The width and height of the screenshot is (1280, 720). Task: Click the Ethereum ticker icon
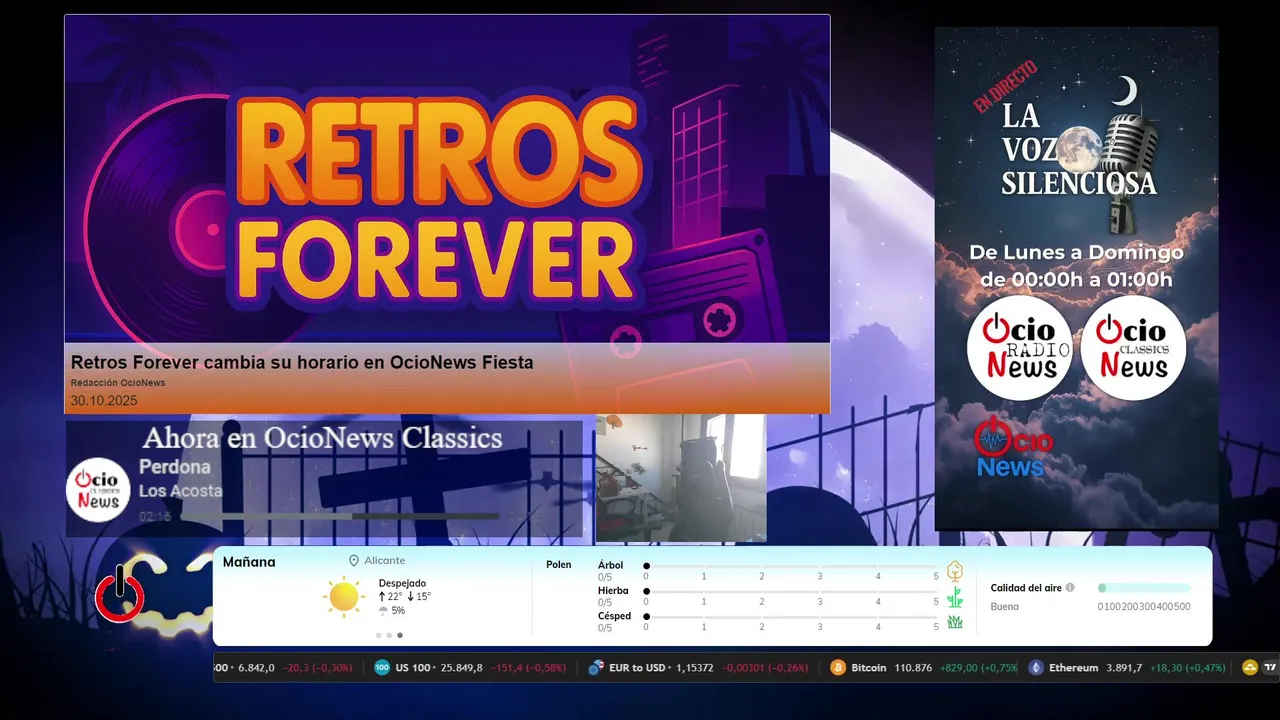(x=1035, y=668)
